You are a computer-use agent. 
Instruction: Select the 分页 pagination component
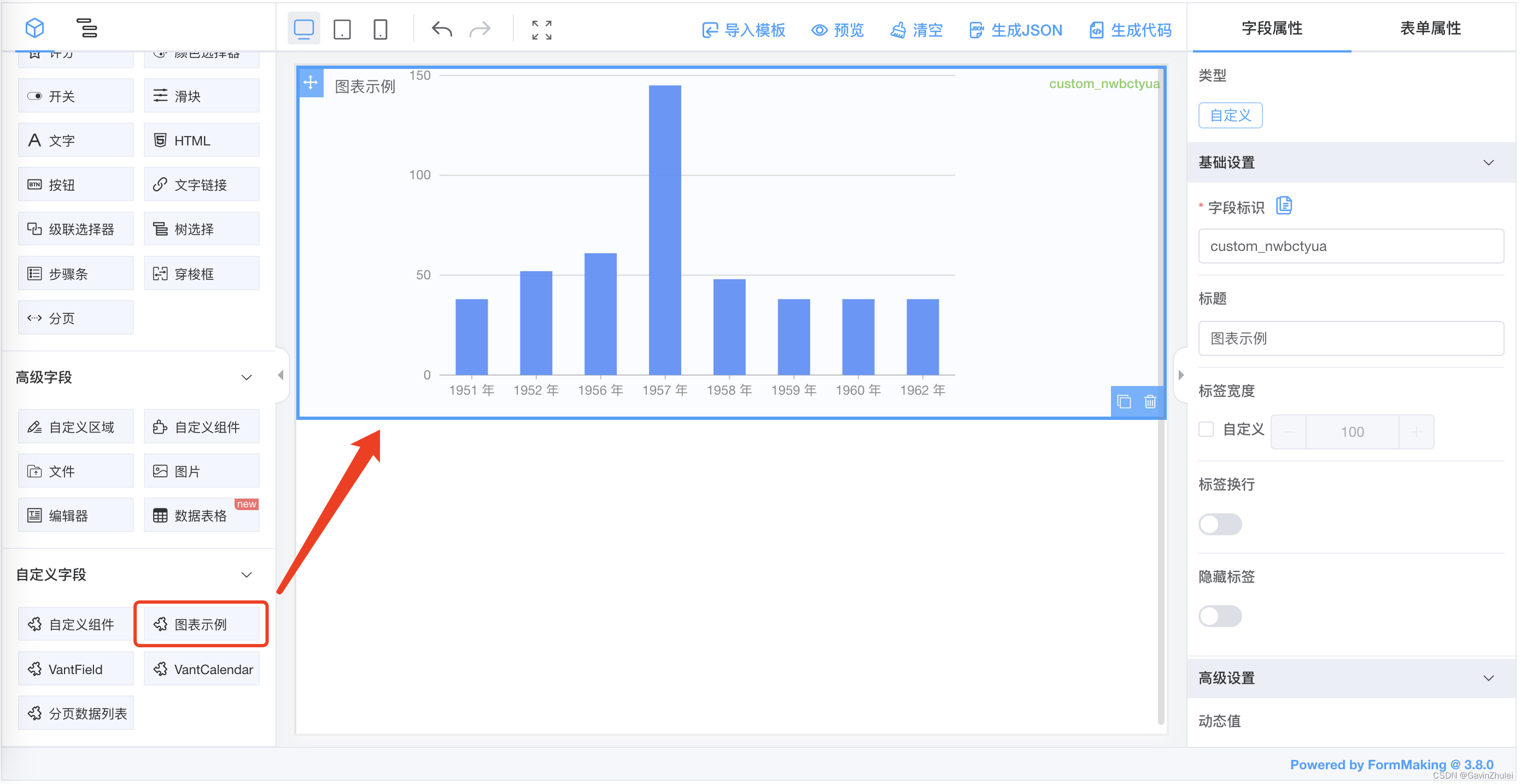[75, 318]
